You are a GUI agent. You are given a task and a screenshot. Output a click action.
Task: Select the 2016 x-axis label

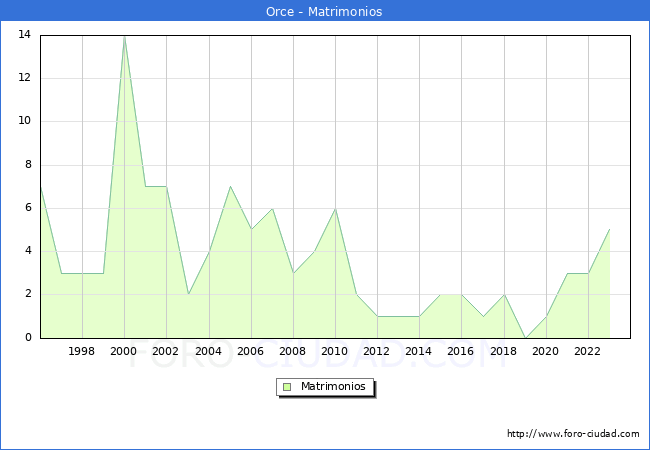[461, 352]
